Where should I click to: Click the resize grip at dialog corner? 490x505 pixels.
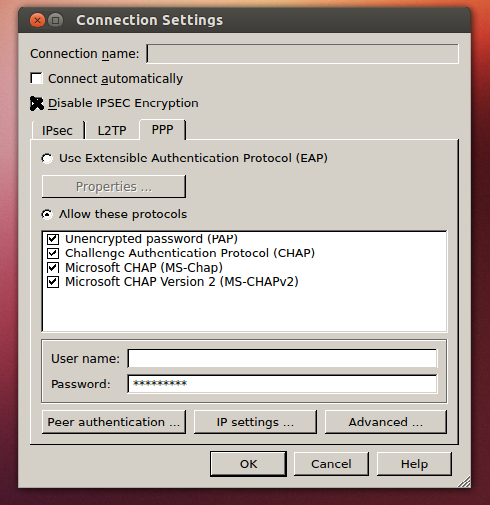[x=464, y=482]
